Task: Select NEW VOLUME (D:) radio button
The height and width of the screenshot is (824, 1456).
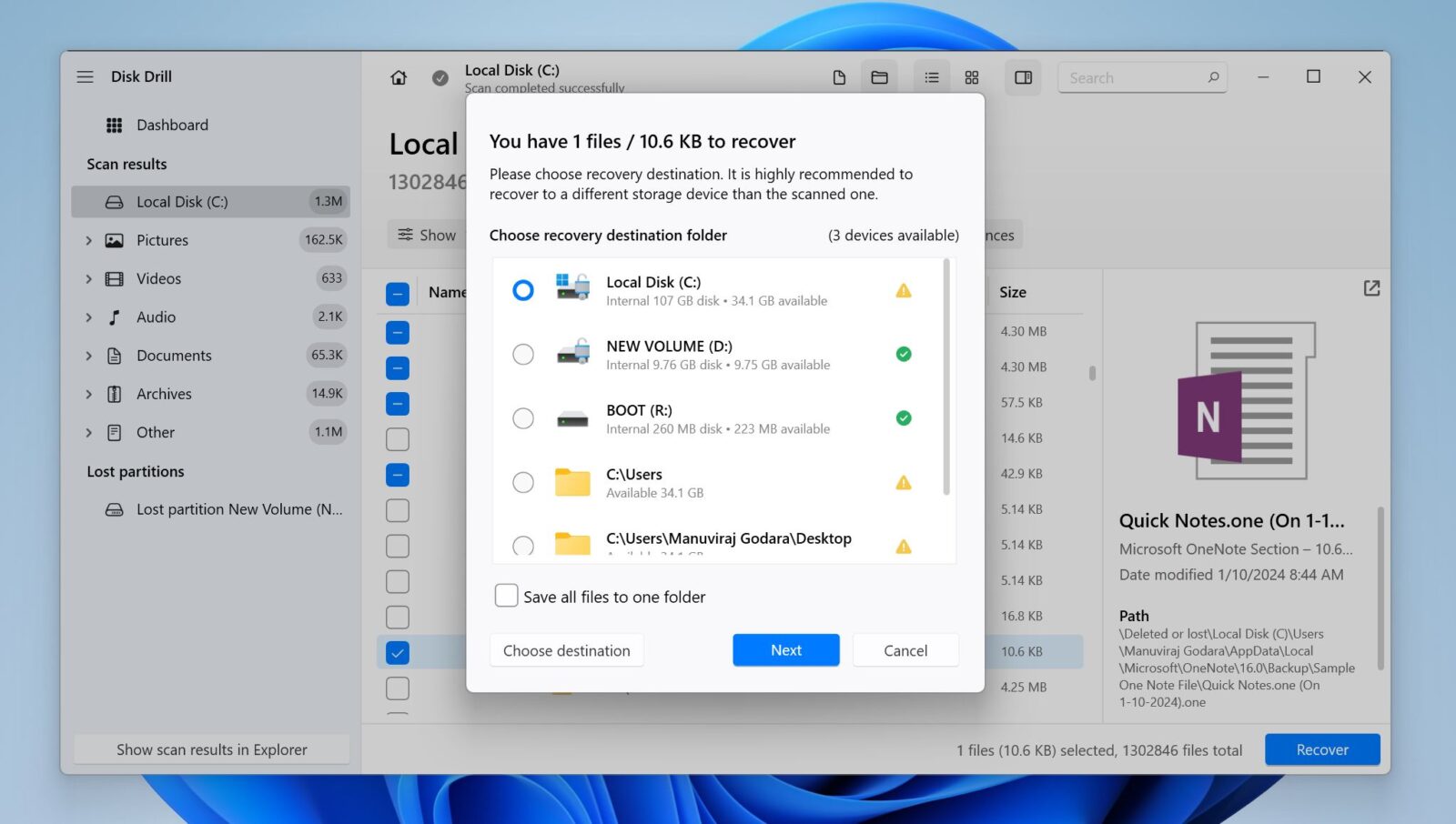Action: pos(523,355)
